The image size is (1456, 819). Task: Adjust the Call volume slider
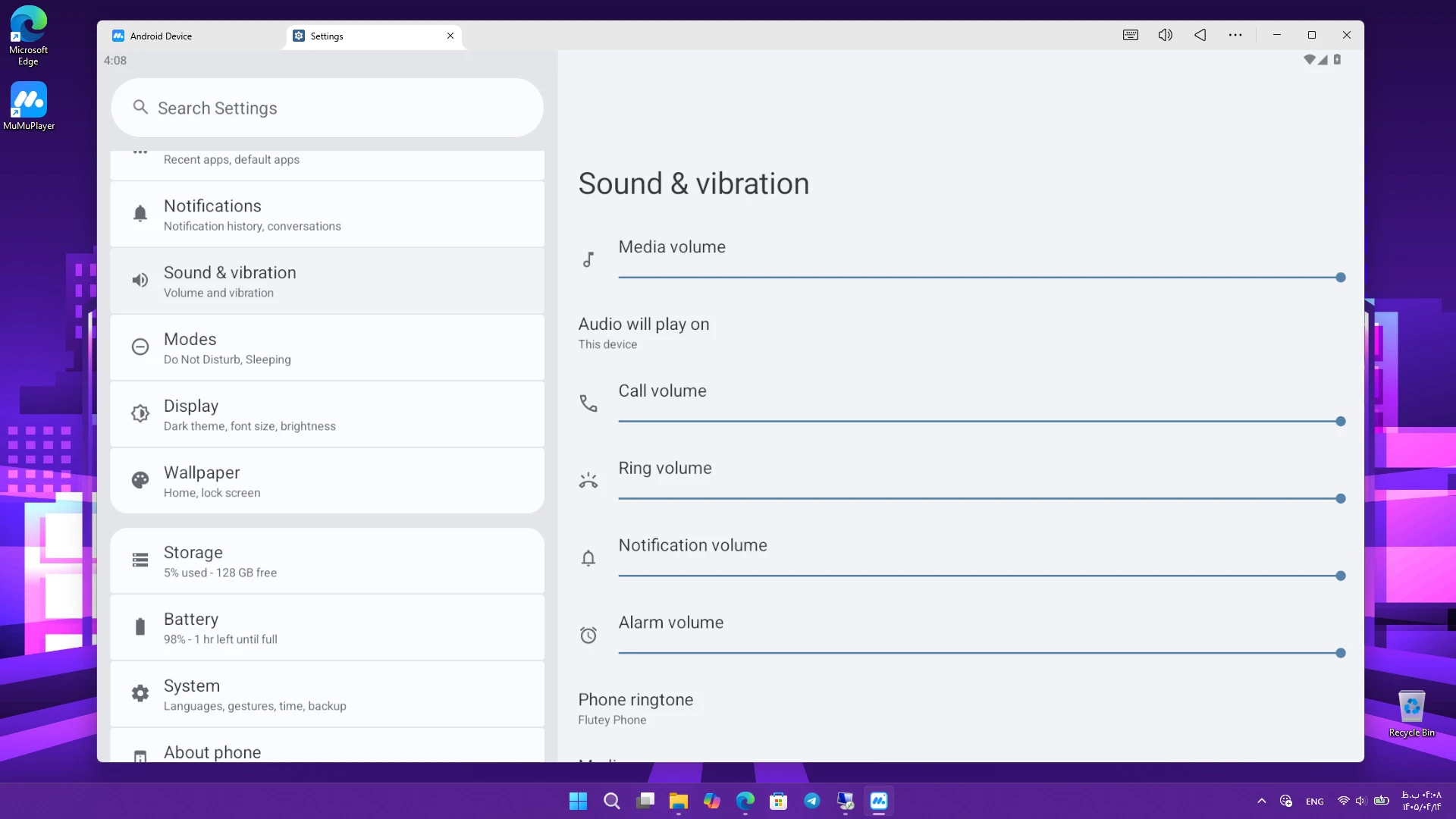tap(981, 422)
